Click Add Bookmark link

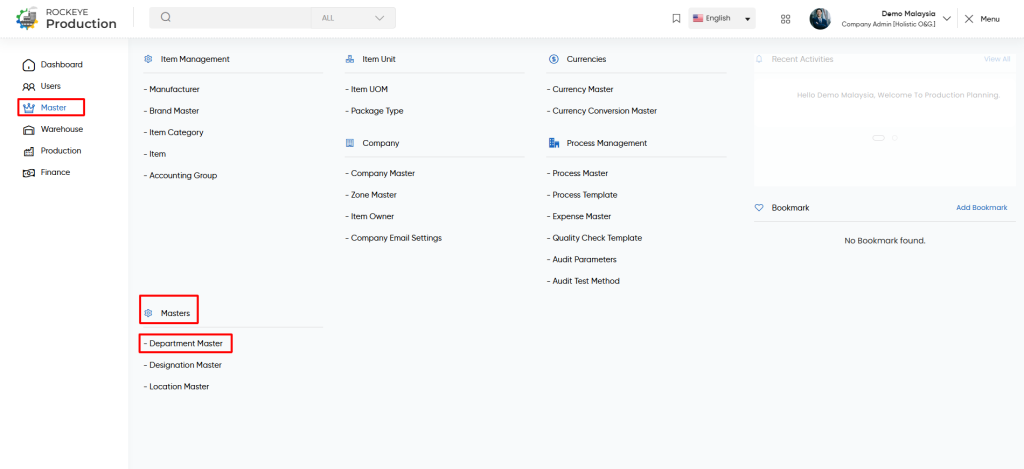click(x=982, y=208)
